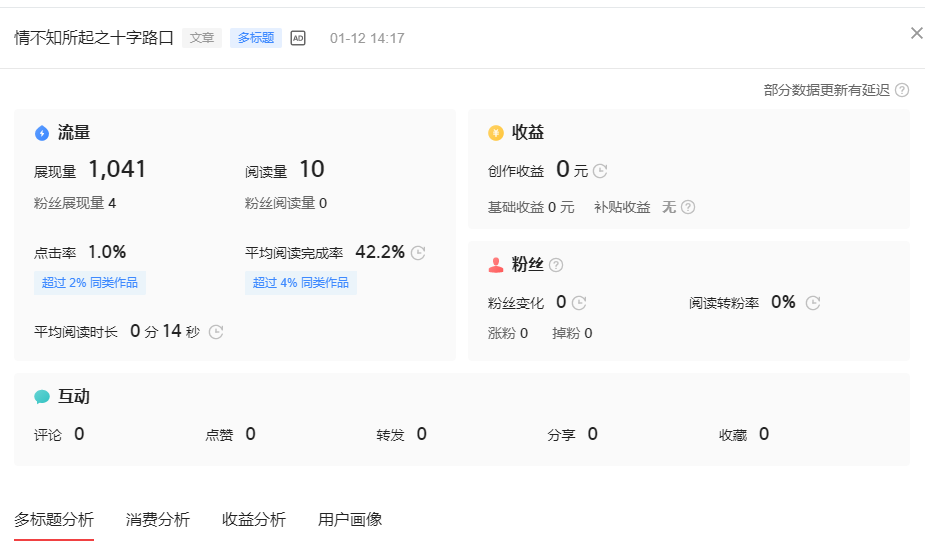Click the 掉粉 0 text
This screenshot has width=925, height=554.
[x=572, y=333]
